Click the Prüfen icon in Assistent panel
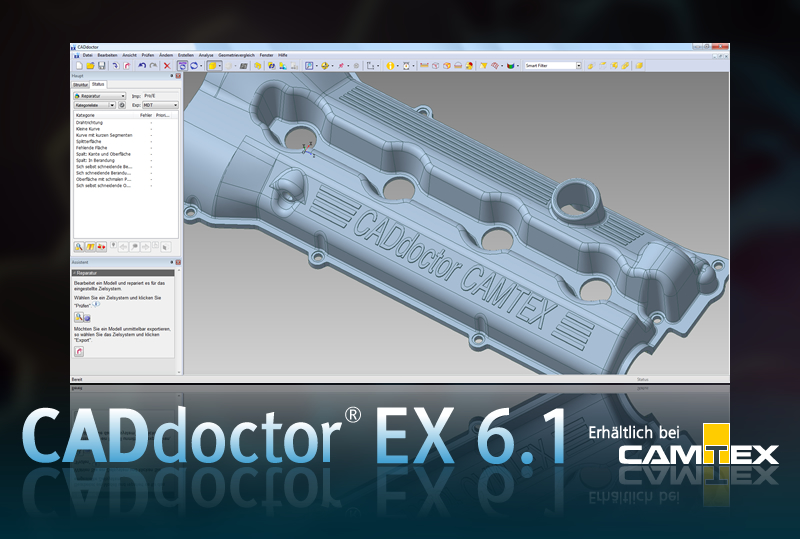Viewport: 800px width, 539px height. (79, 317)
